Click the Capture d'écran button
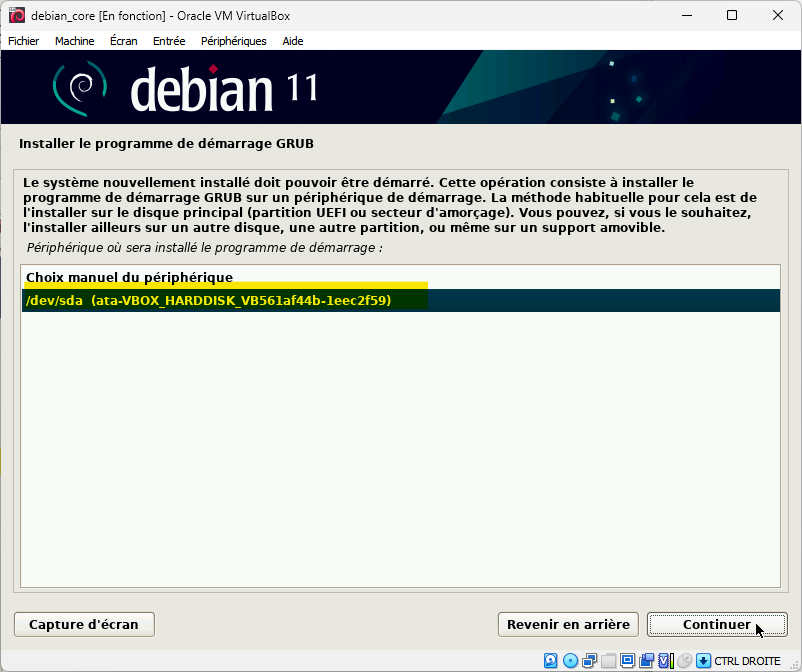Viewport: 802px width, 672px height. pos(84,624)
